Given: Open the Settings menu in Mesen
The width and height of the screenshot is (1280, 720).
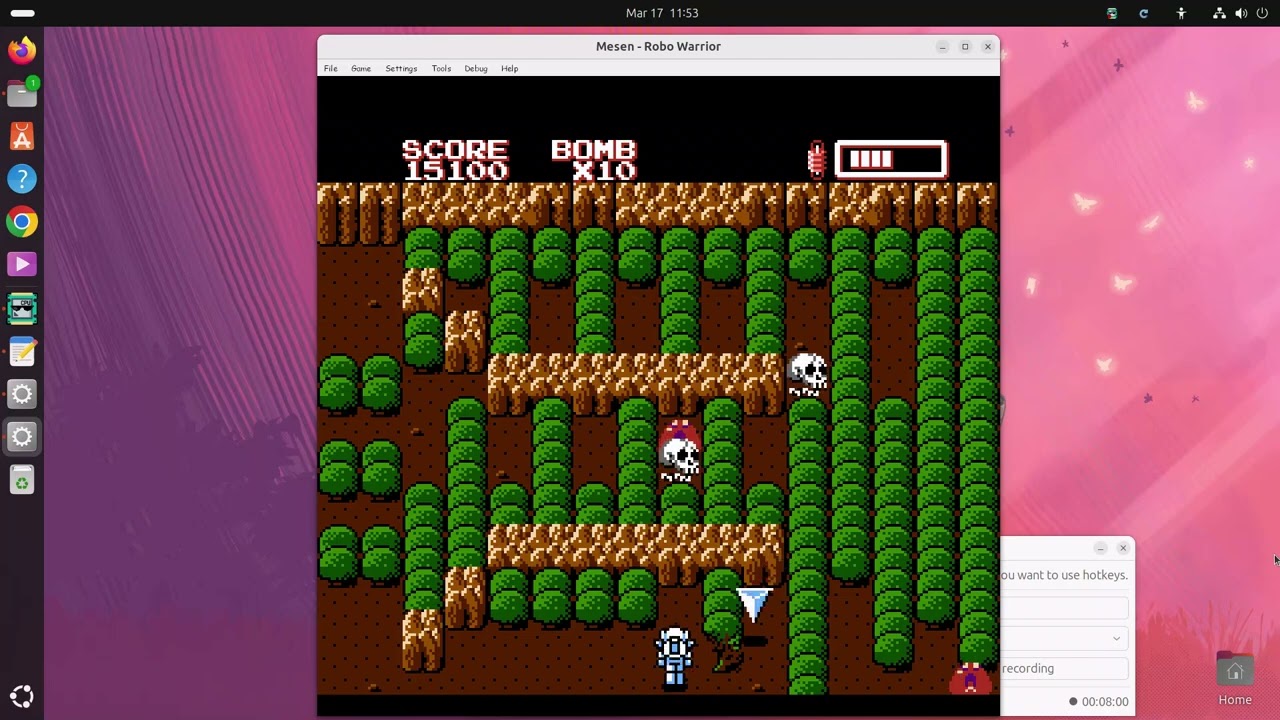Looking at the screenshot, I should tap(401, 68).
